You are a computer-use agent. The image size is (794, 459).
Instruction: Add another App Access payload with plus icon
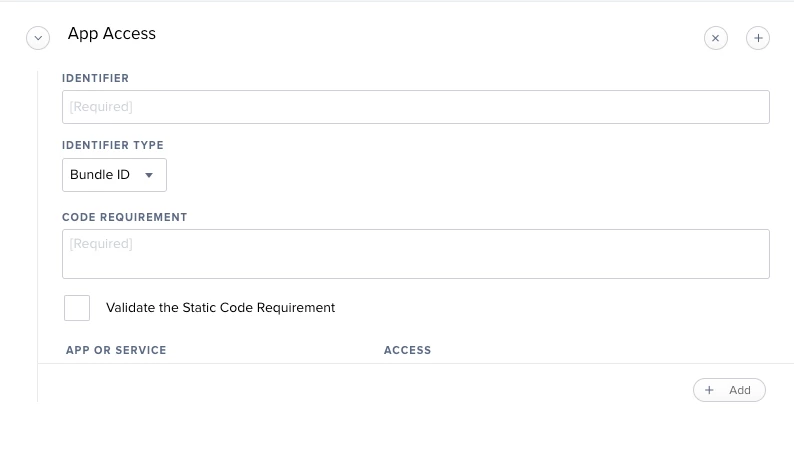click(758, 38)
